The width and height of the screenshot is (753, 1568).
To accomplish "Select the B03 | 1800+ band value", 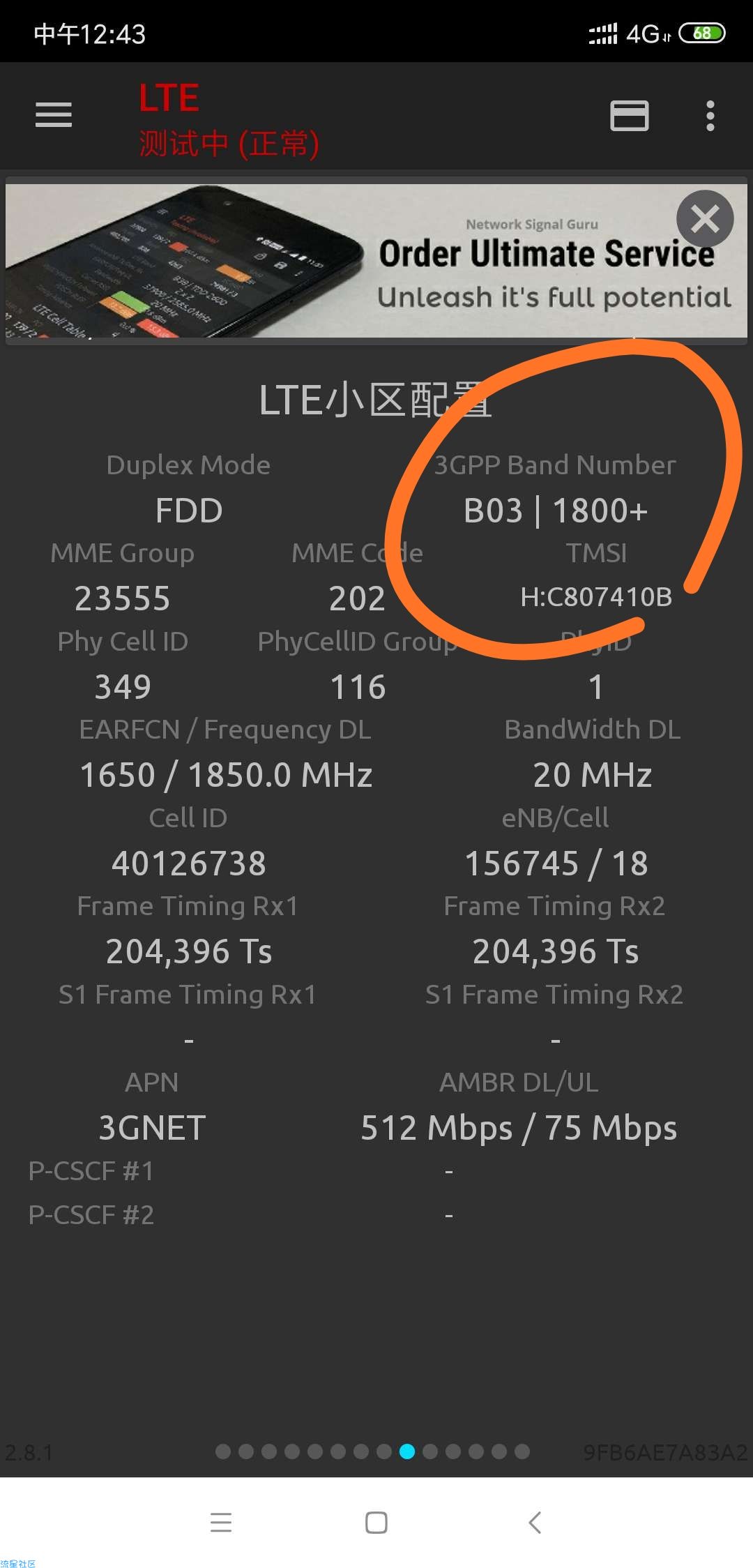I will [556, 511].
